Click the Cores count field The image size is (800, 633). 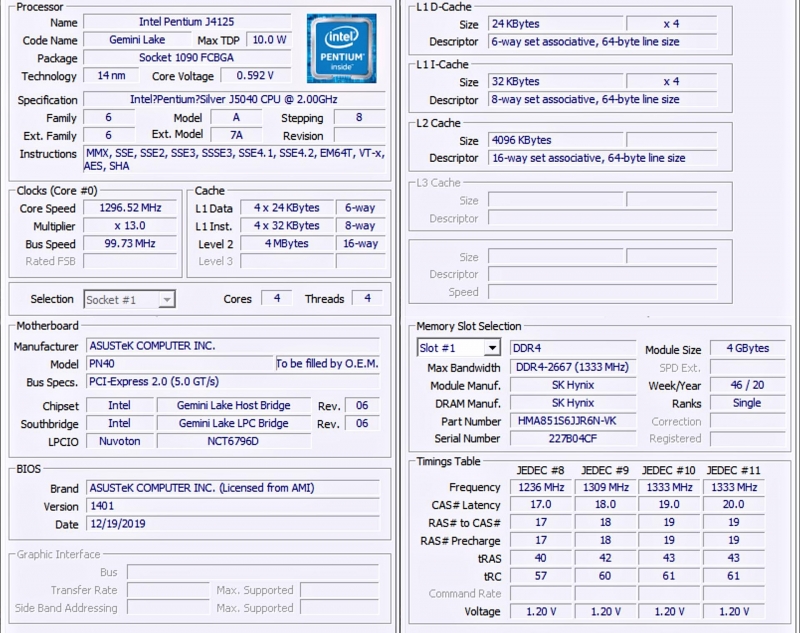277,298
